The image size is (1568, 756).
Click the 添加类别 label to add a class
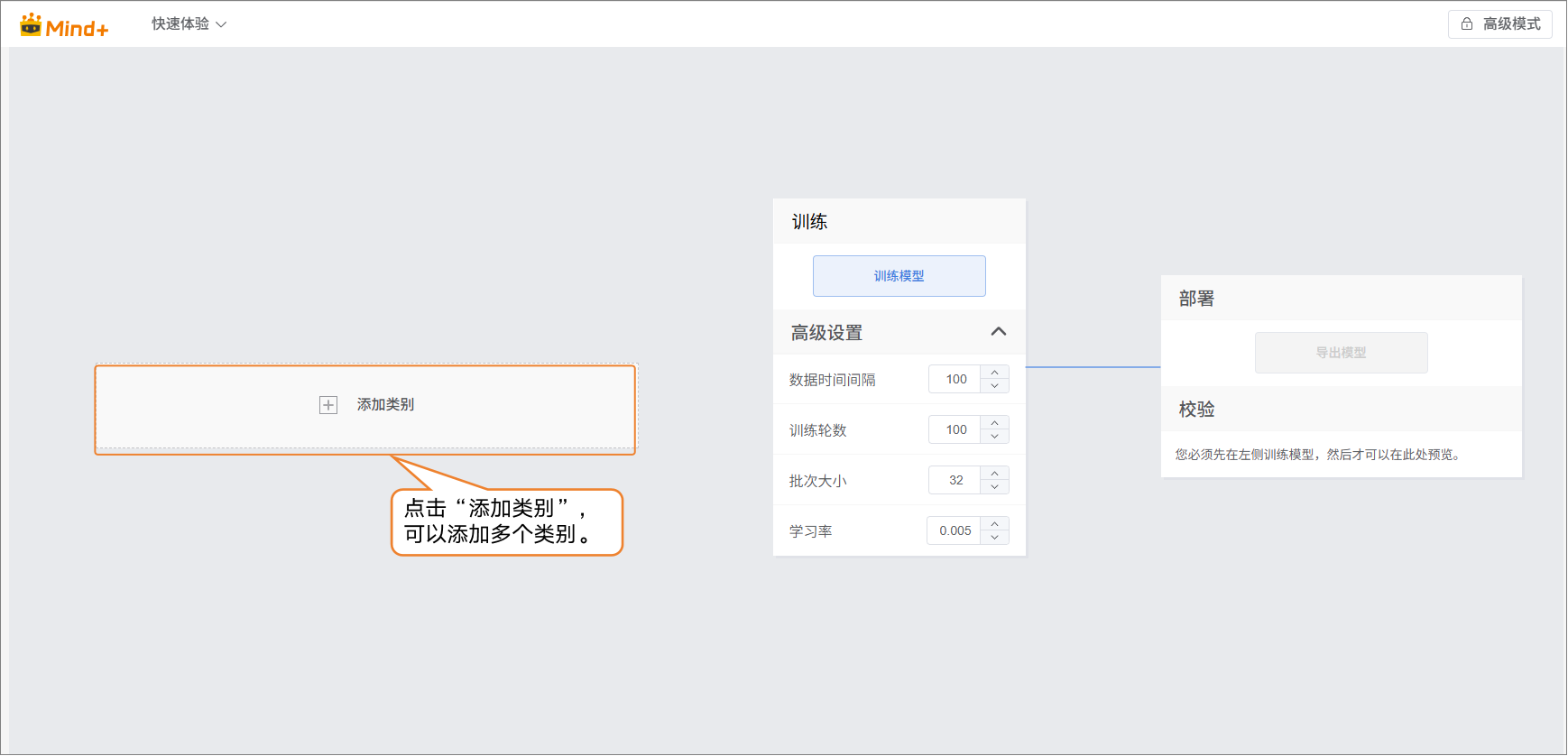pyautogui.click(x=385, y=405)
